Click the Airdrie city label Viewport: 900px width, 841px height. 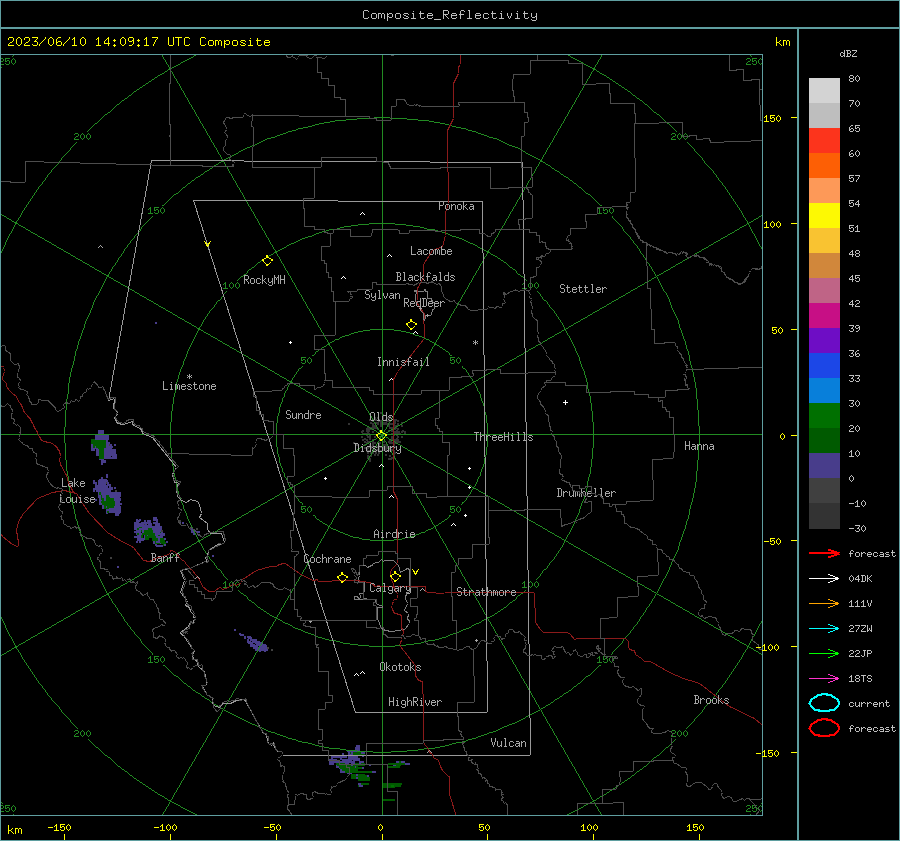(394, 534)
